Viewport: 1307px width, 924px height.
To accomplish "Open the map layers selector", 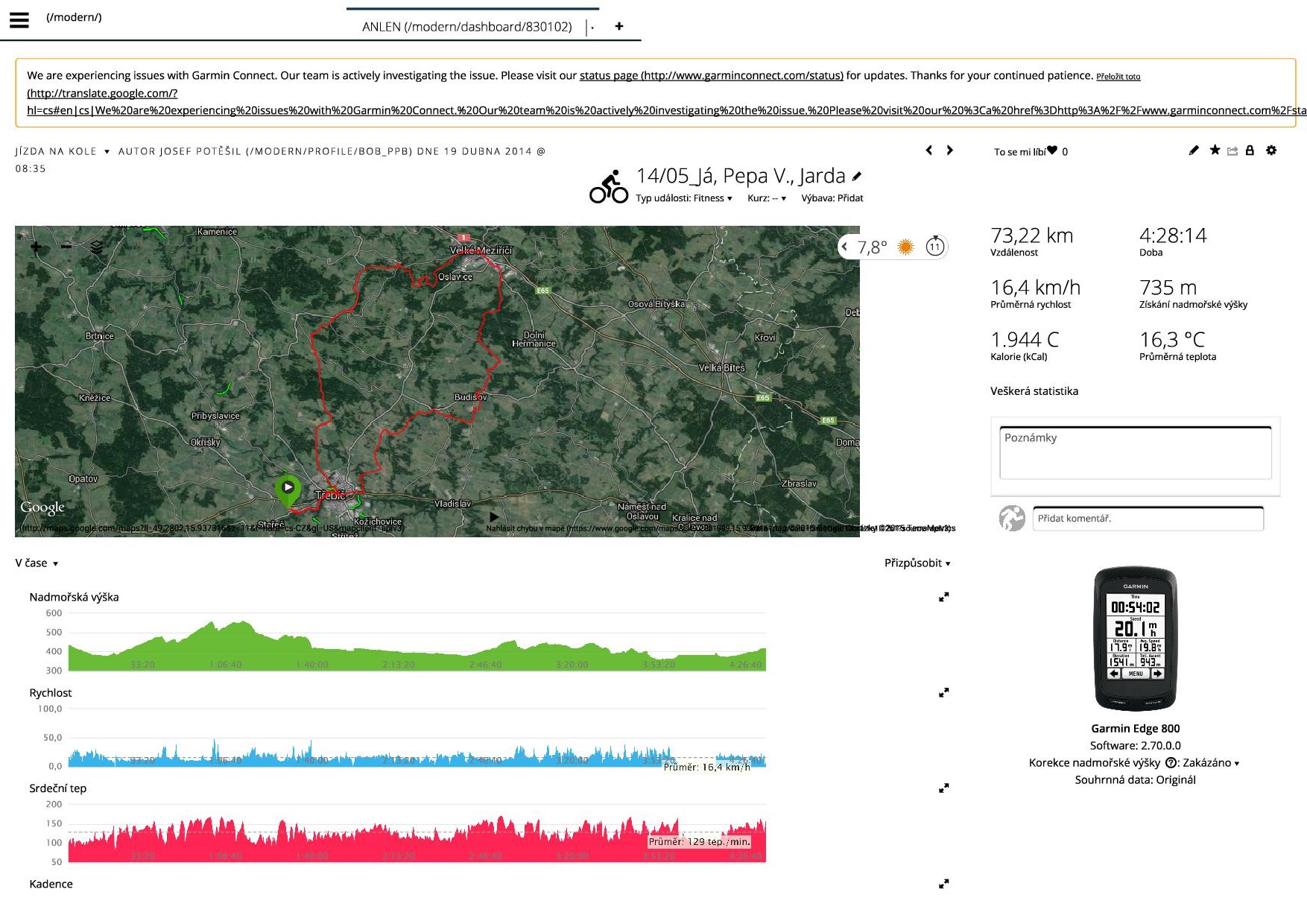I will [x=97, y=247].
